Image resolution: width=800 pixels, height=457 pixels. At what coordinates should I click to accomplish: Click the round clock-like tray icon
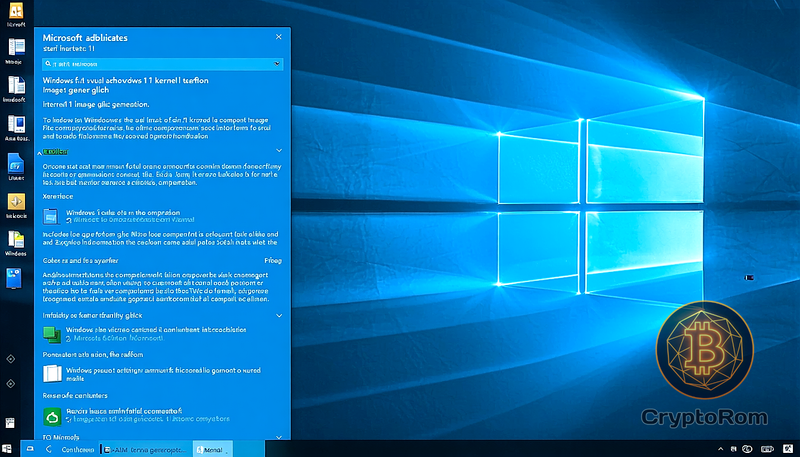pyautogui.click(x=747, y=449)
